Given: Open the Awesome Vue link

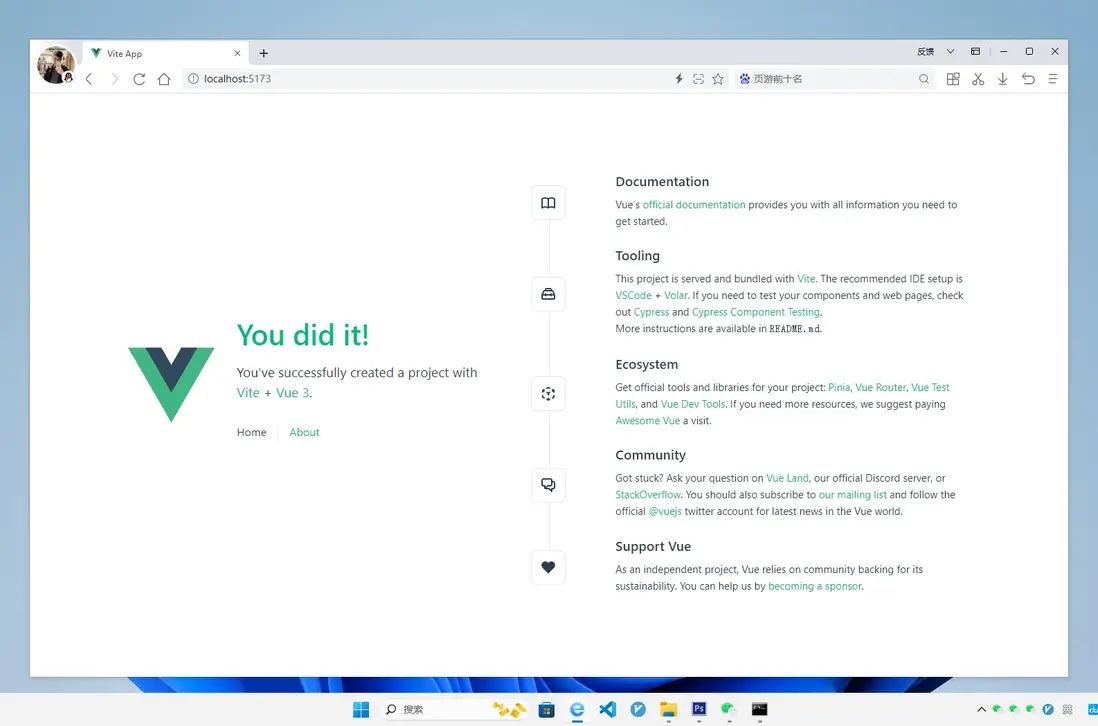Looking at the screenshot, I should (648, 421).
